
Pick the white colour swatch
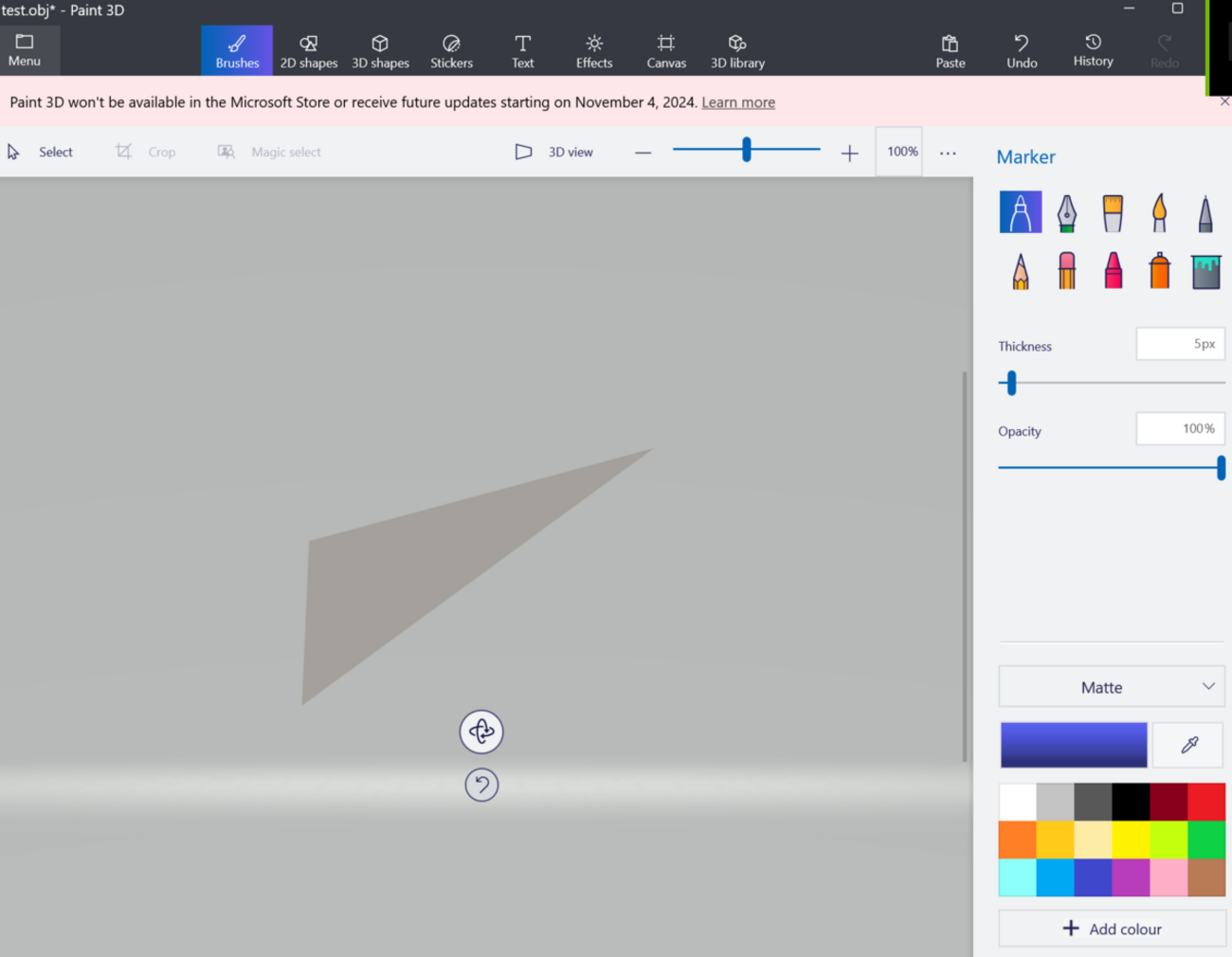tap(1018, 802)
